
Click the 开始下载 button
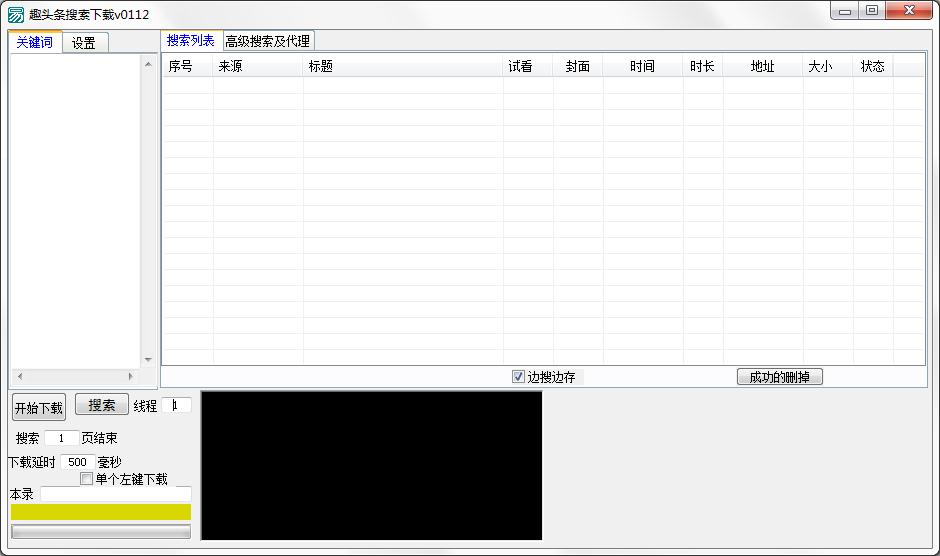click(39, 408)
